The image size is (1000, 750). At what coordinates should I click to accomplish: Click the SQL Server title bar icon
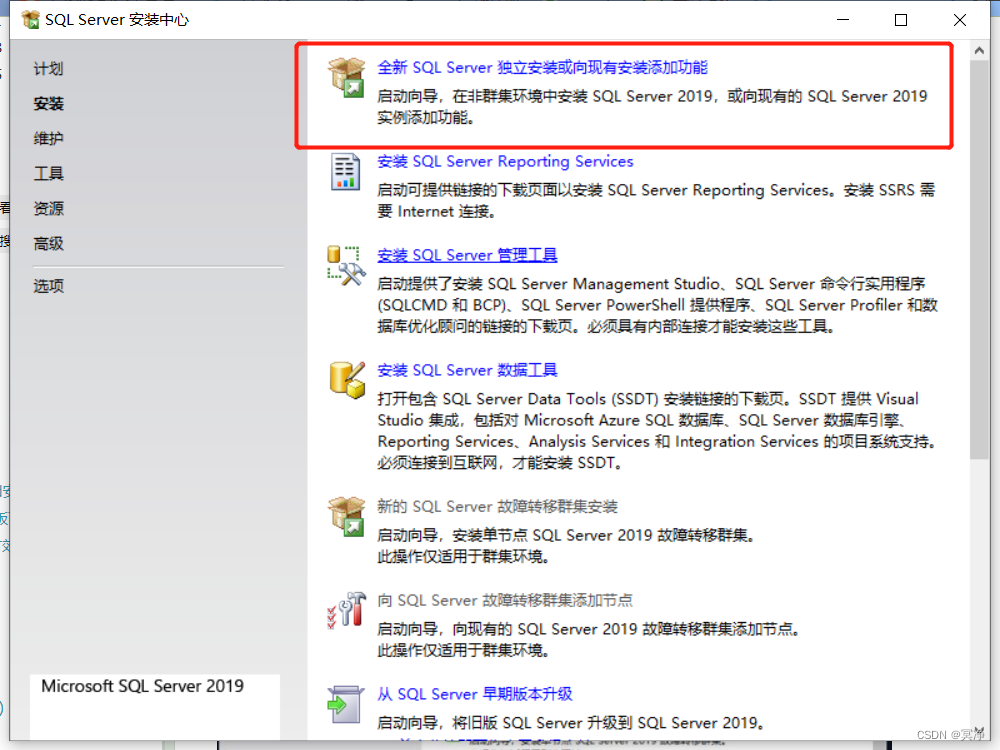pos(30,20)
